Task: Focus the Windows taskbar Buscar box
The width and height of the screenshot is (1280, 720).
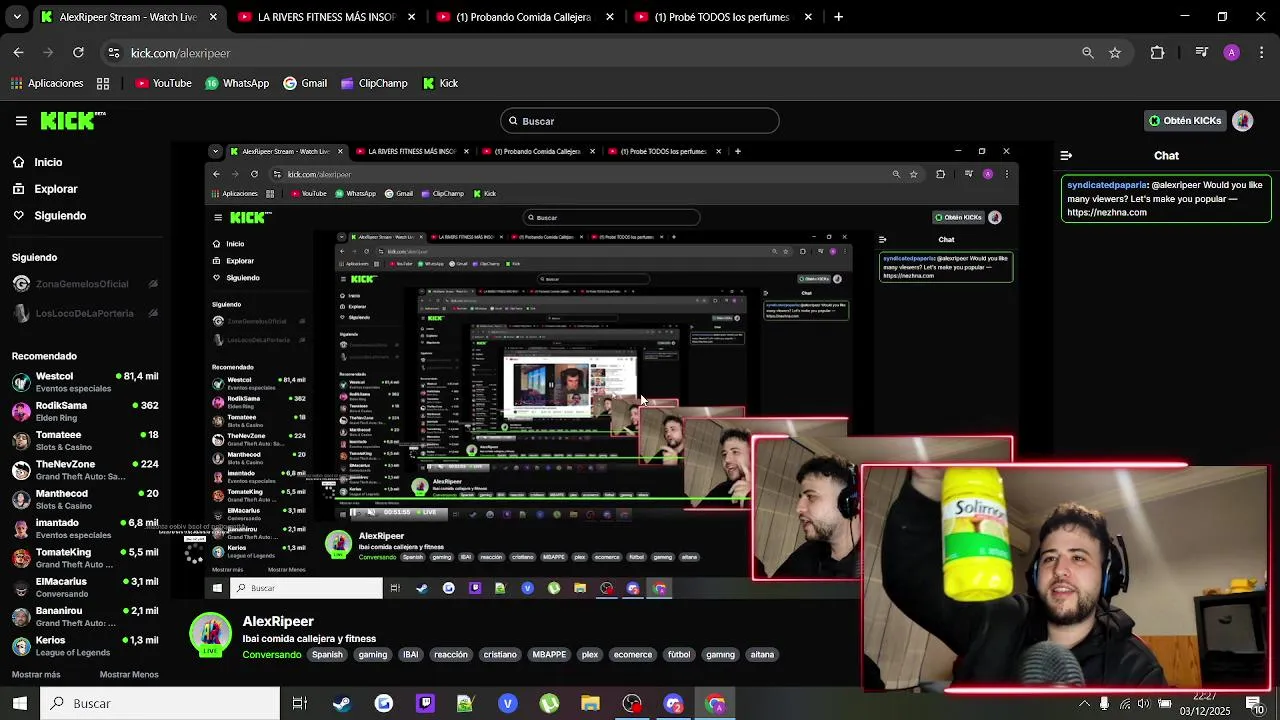Action: pos(160,703)
